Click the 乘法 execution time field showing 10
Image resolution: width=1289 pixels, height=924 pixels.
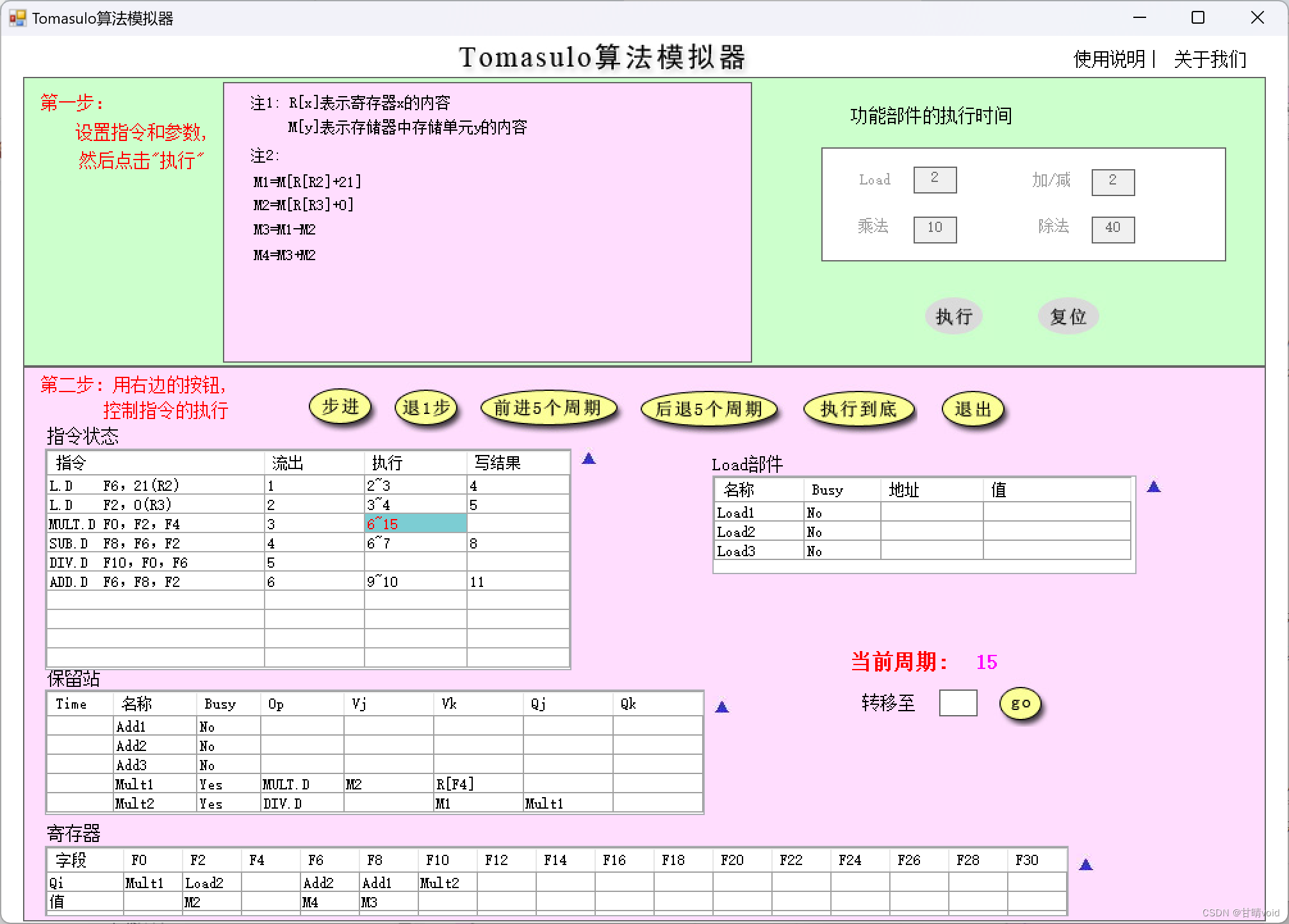935,229
